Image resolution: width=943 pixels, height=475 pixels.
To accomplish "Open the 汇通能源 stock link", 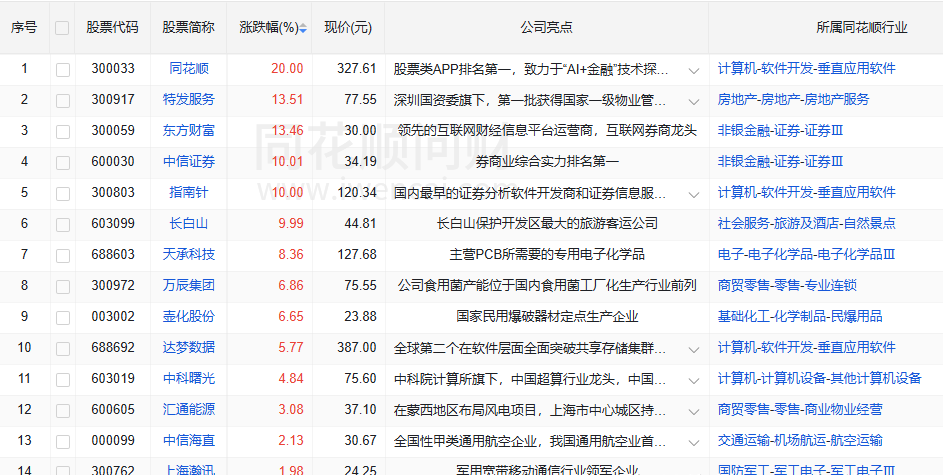I will pos(189,409).
